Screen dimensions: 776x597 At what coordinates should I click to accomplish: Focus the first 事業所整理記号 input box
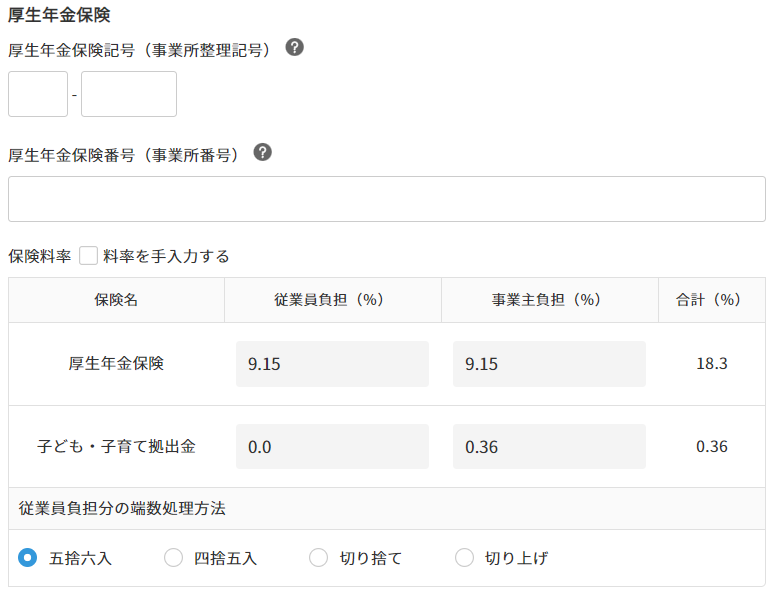pos(38,94)
